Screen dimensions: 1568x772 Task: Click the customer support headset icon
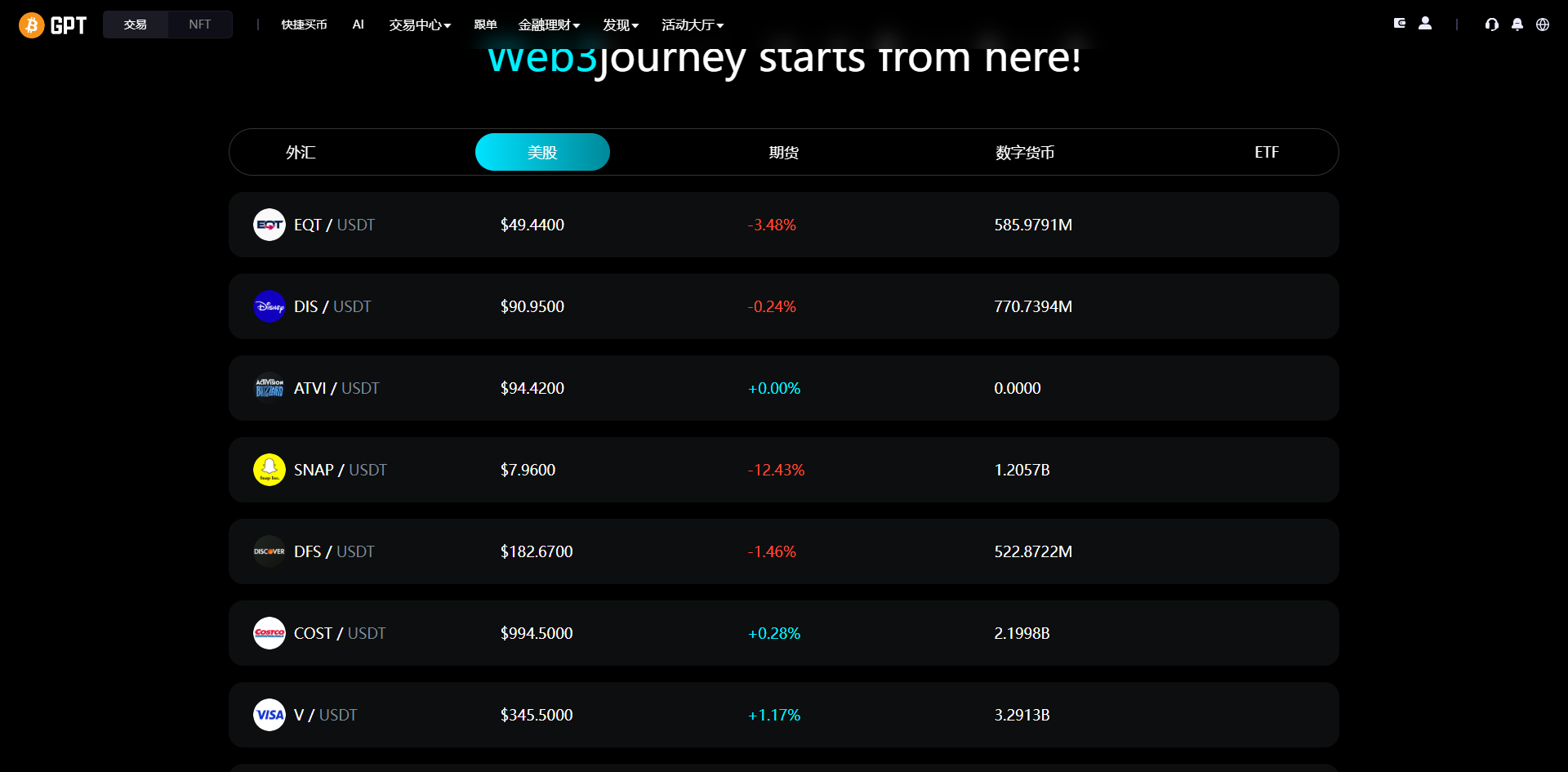pos(1492,25)
